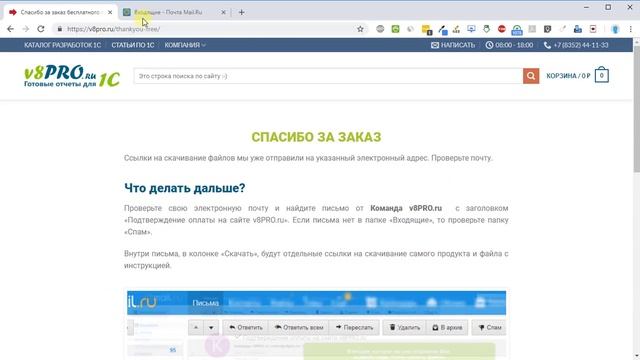The height and width of the screenshot is (360, 640).
Task: Click the phone number +7 (8352) 44-11-33
Action: [581, 45]
